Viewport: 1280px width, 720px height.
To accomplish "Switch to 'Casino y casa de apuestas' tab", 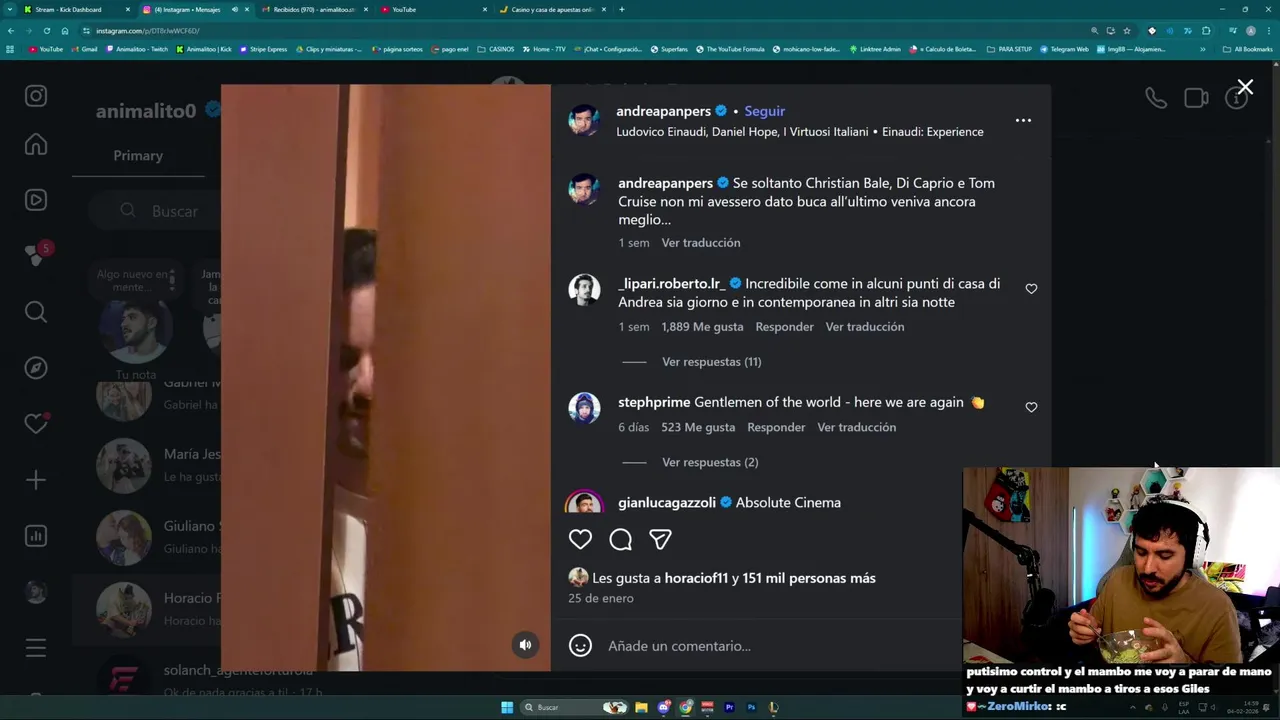I will coord(552,9).
